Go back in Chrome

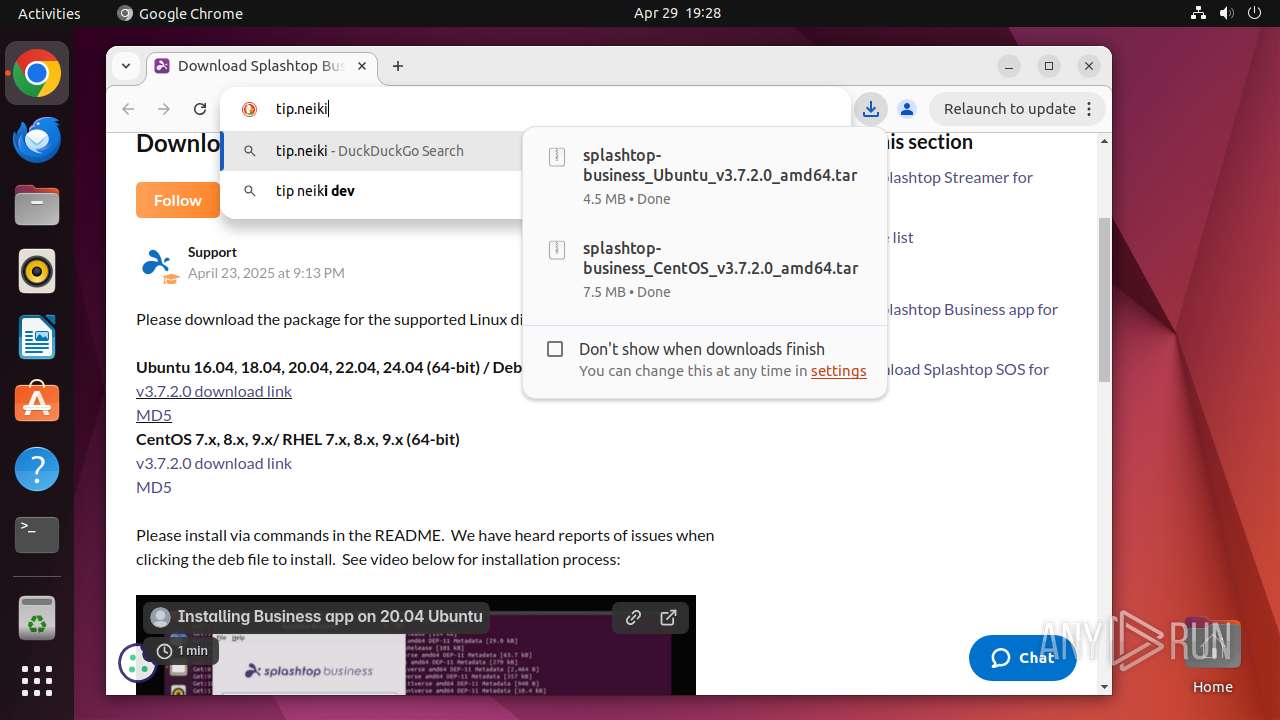[x=128, y=109]
